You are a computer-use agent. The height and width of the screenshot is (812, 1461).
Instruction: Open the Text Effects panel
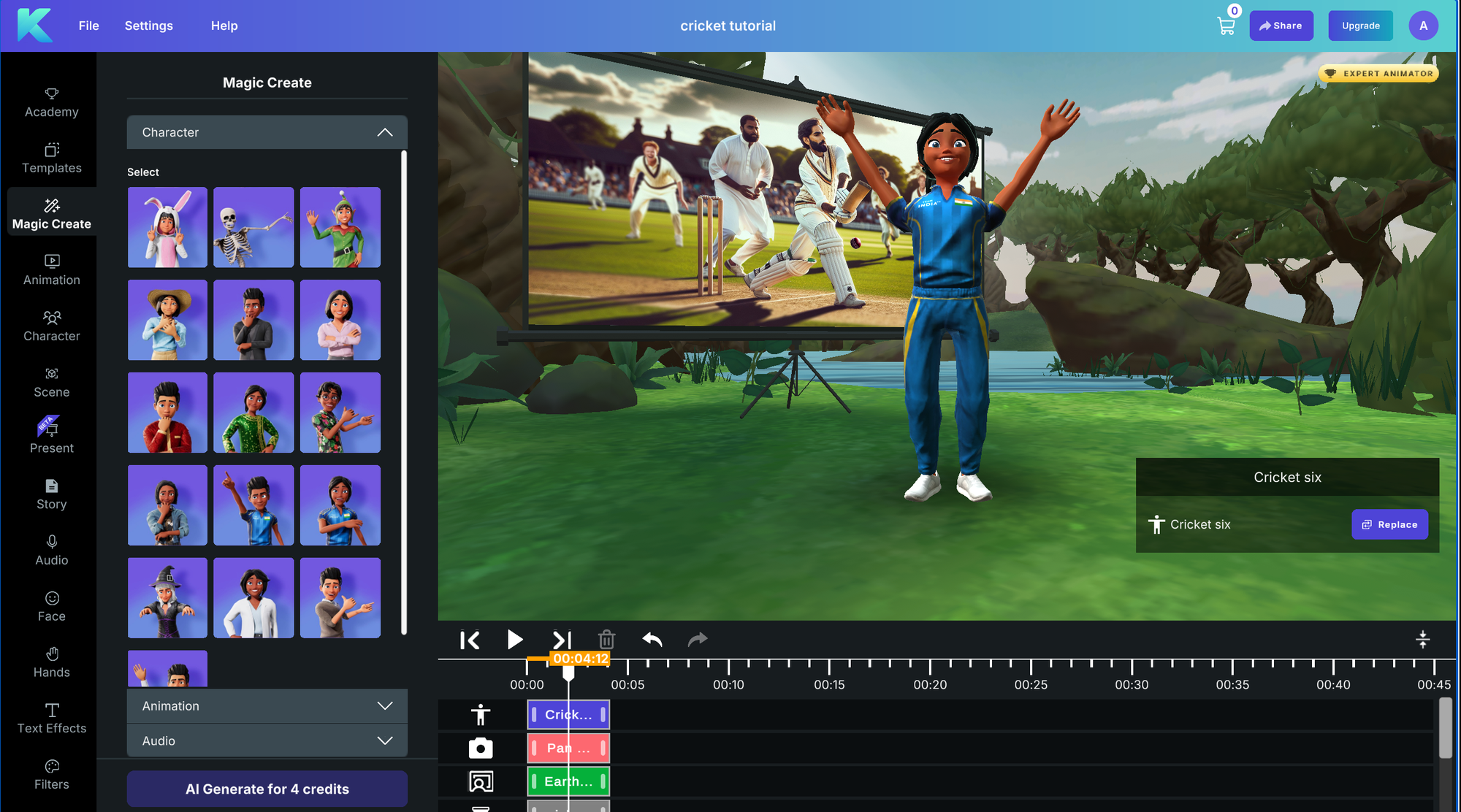(51, 718)
